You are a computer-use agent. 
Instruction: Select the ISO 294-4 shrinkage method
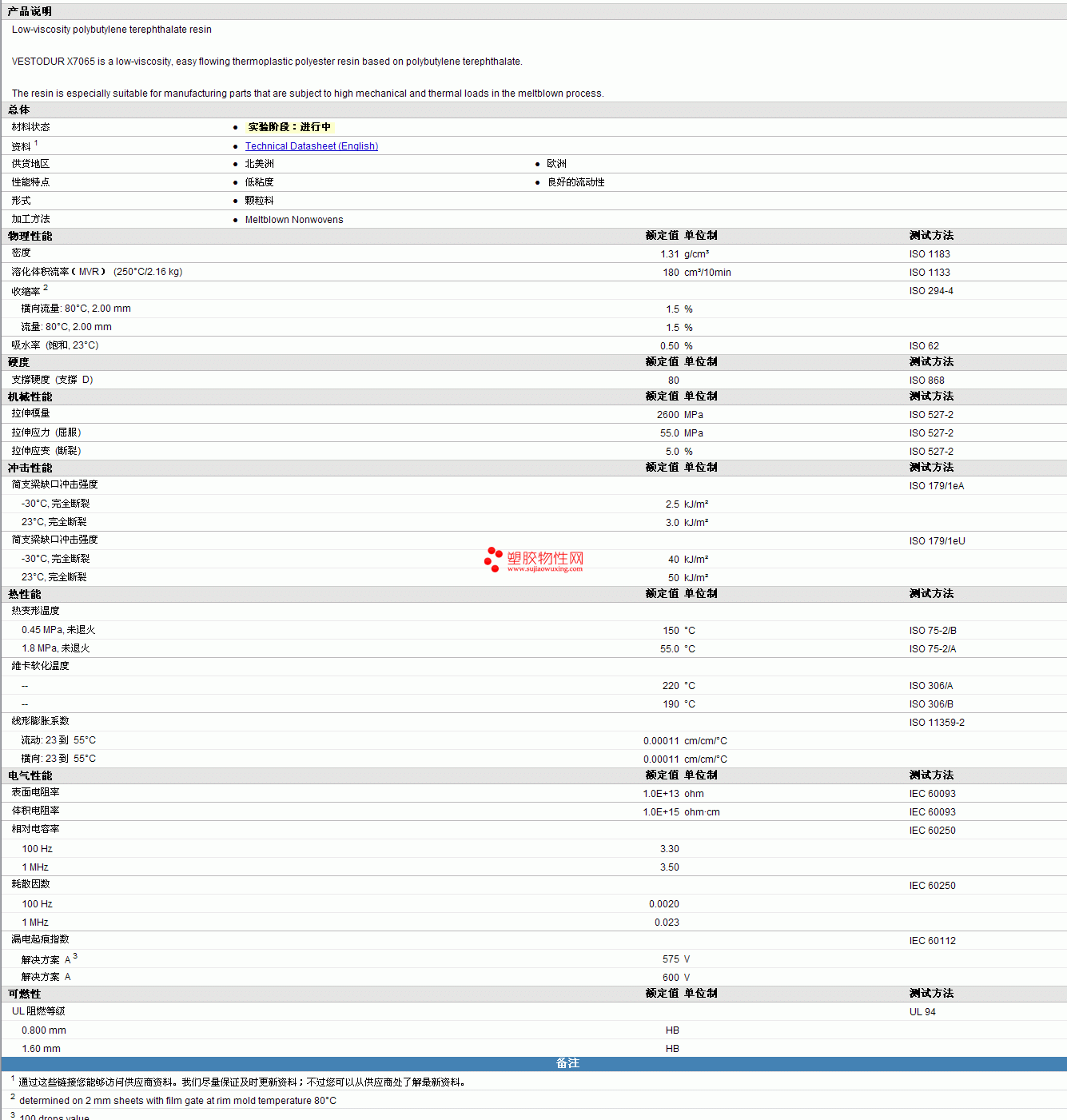[931, 291]
